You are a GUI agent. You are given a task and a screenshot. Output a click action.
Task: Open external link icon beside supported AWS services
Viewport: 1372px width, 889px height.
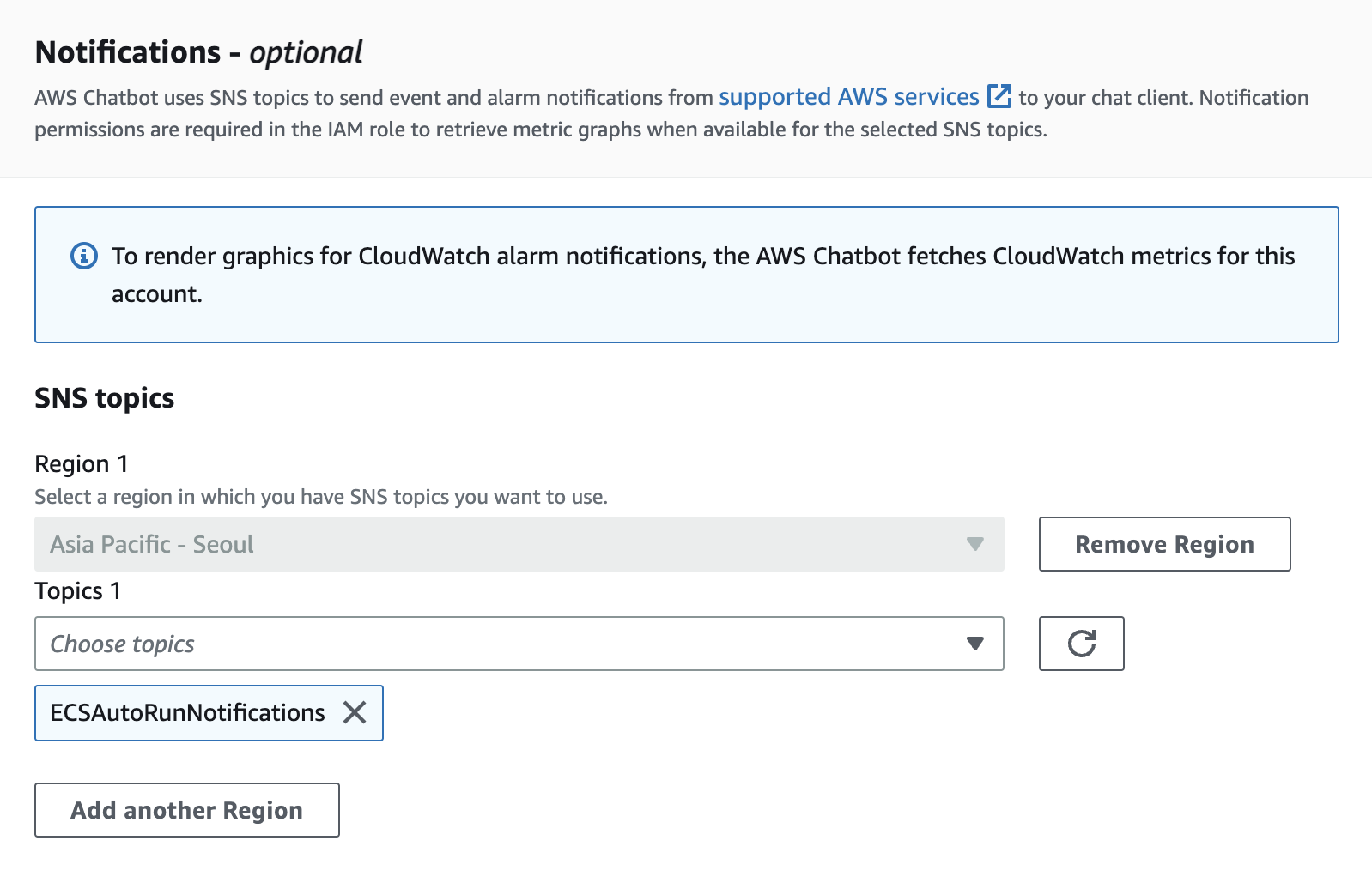point(999,96)
